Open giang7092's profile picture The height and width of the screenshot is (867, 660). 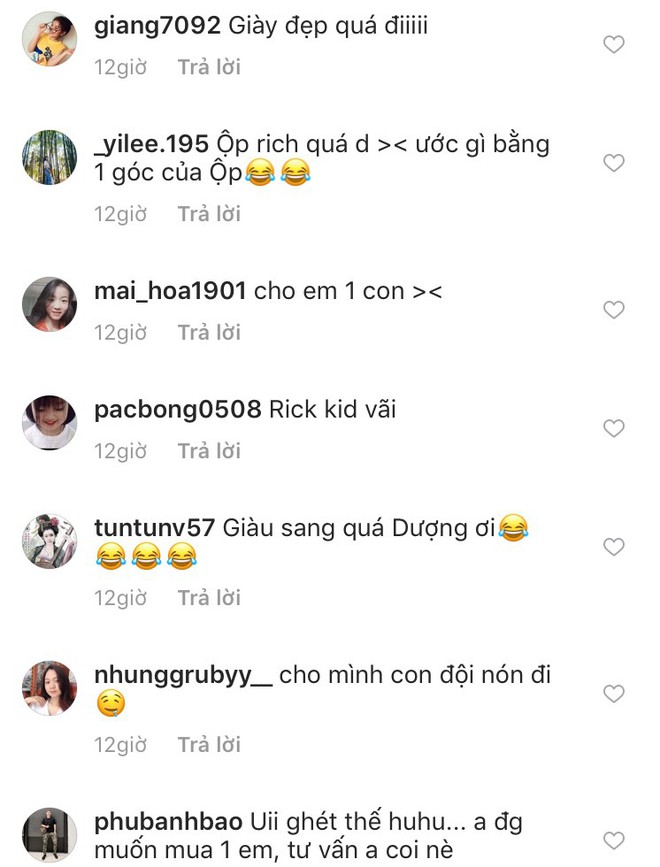tap(50, 39)
